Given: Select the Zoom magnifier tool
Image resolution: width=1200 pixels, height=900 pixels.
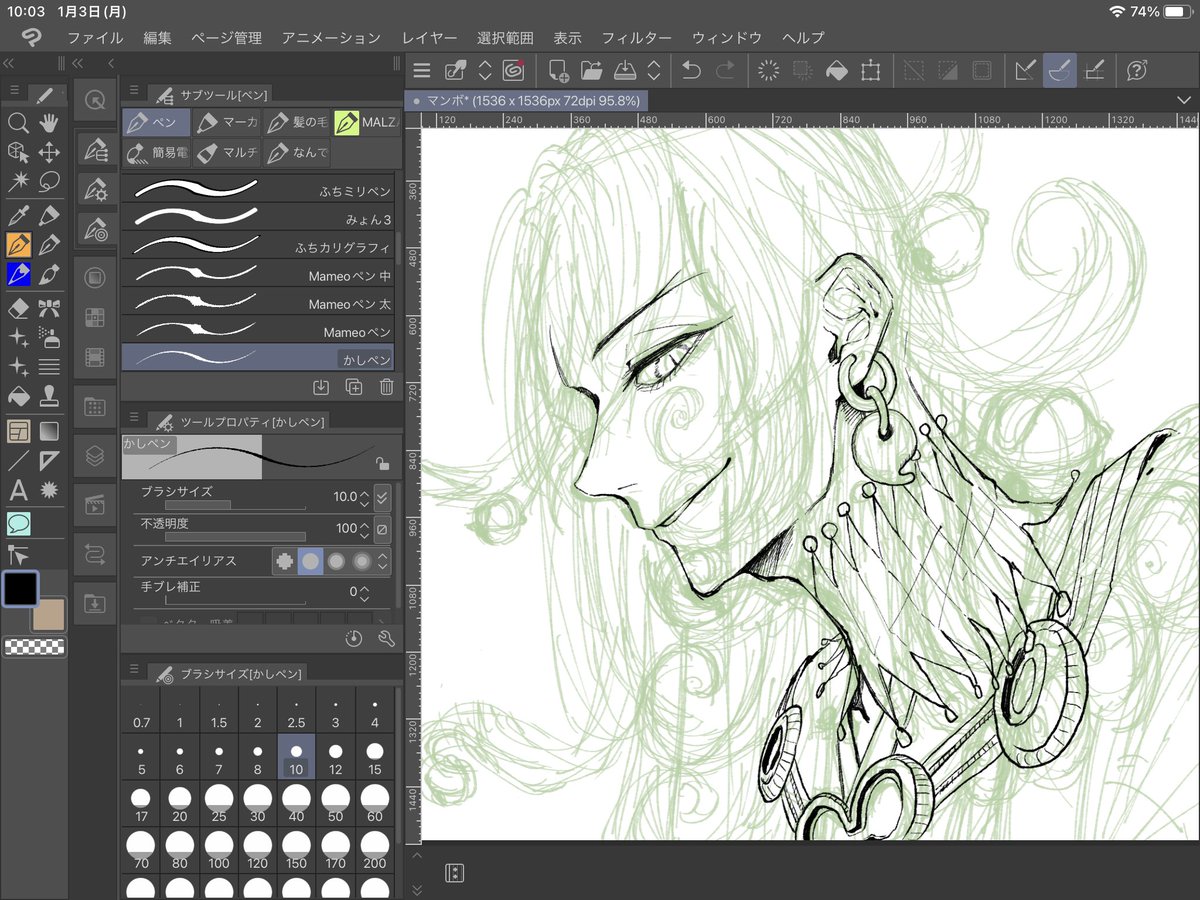Looking at the screenshot, I should (x=18, y=123).
